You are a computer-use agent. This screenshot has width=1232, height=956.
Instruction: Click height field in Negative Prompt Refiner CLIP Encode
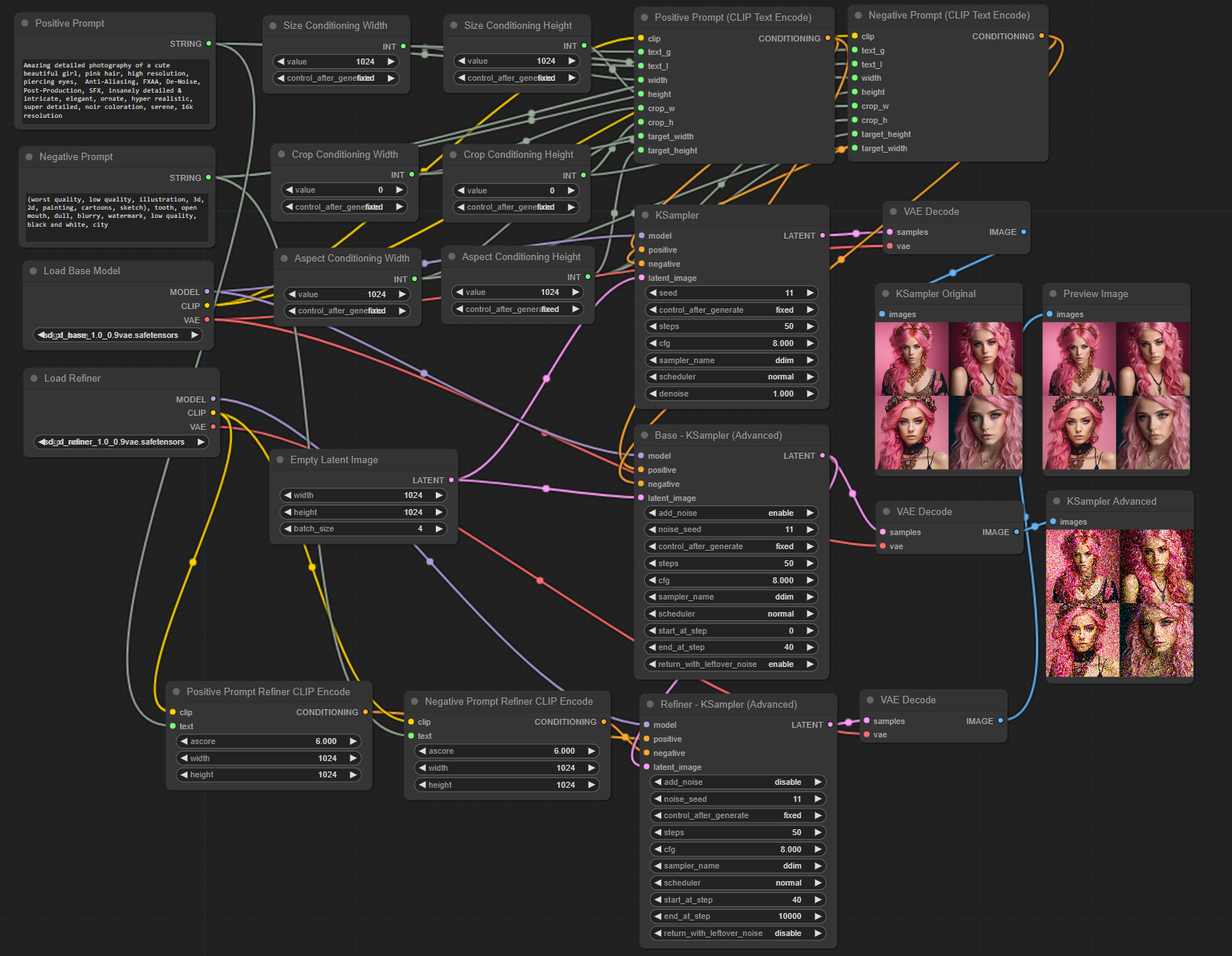click(x=508, y=785)
